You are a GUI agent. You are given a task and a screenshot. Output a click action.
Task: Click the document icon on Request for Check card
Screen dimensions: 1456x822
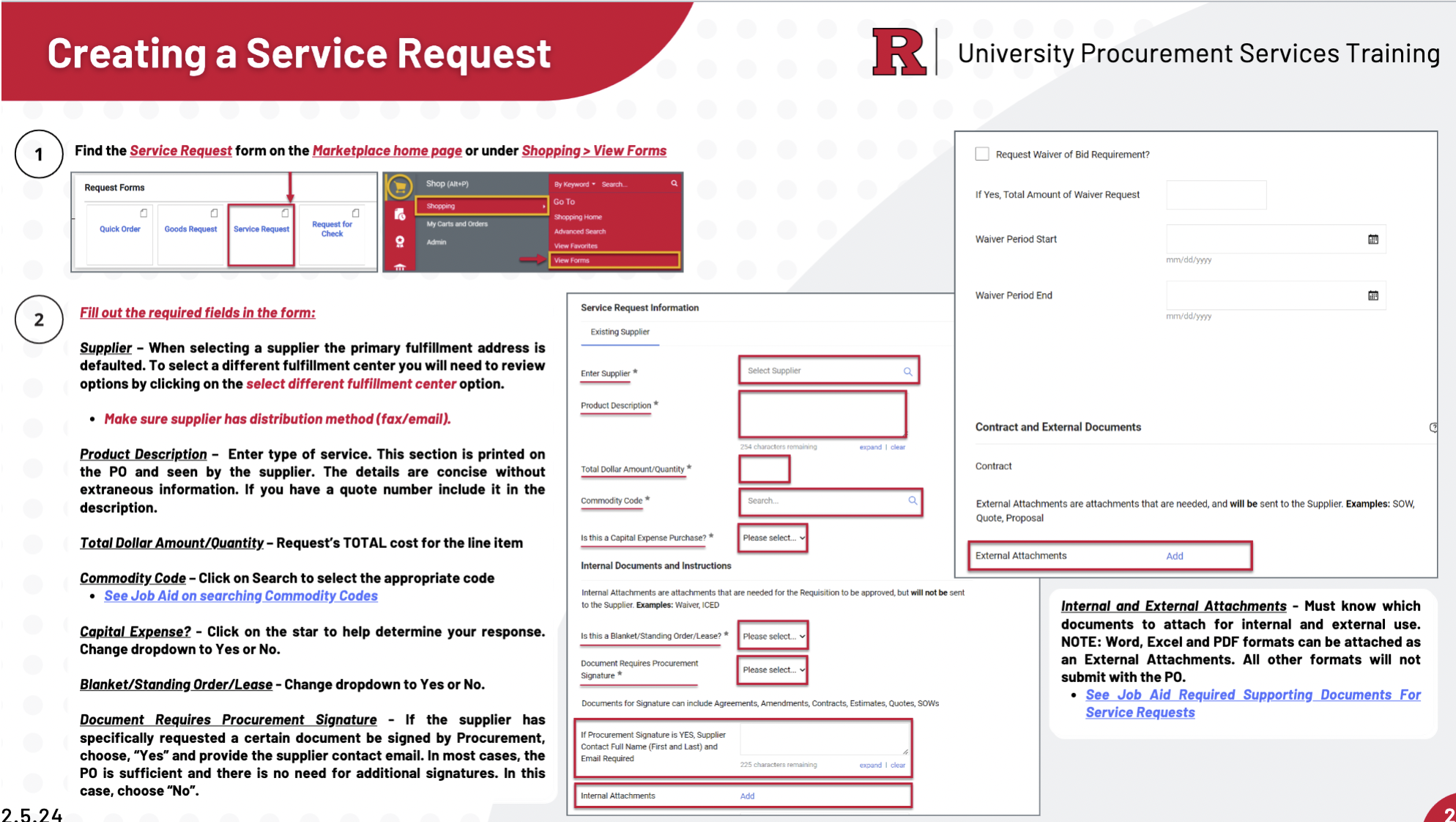pos(355,213)
